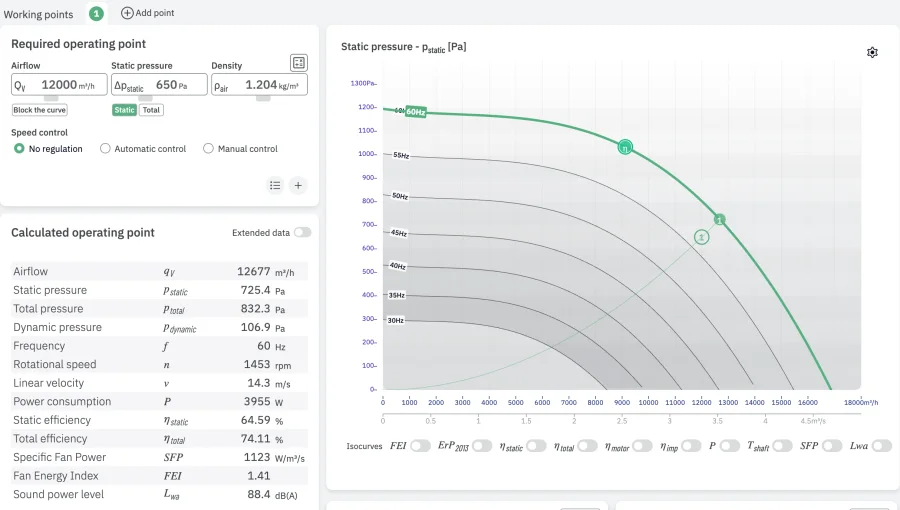Click the 55Hz curve label
900x510 pixels.
pos(401,155)
